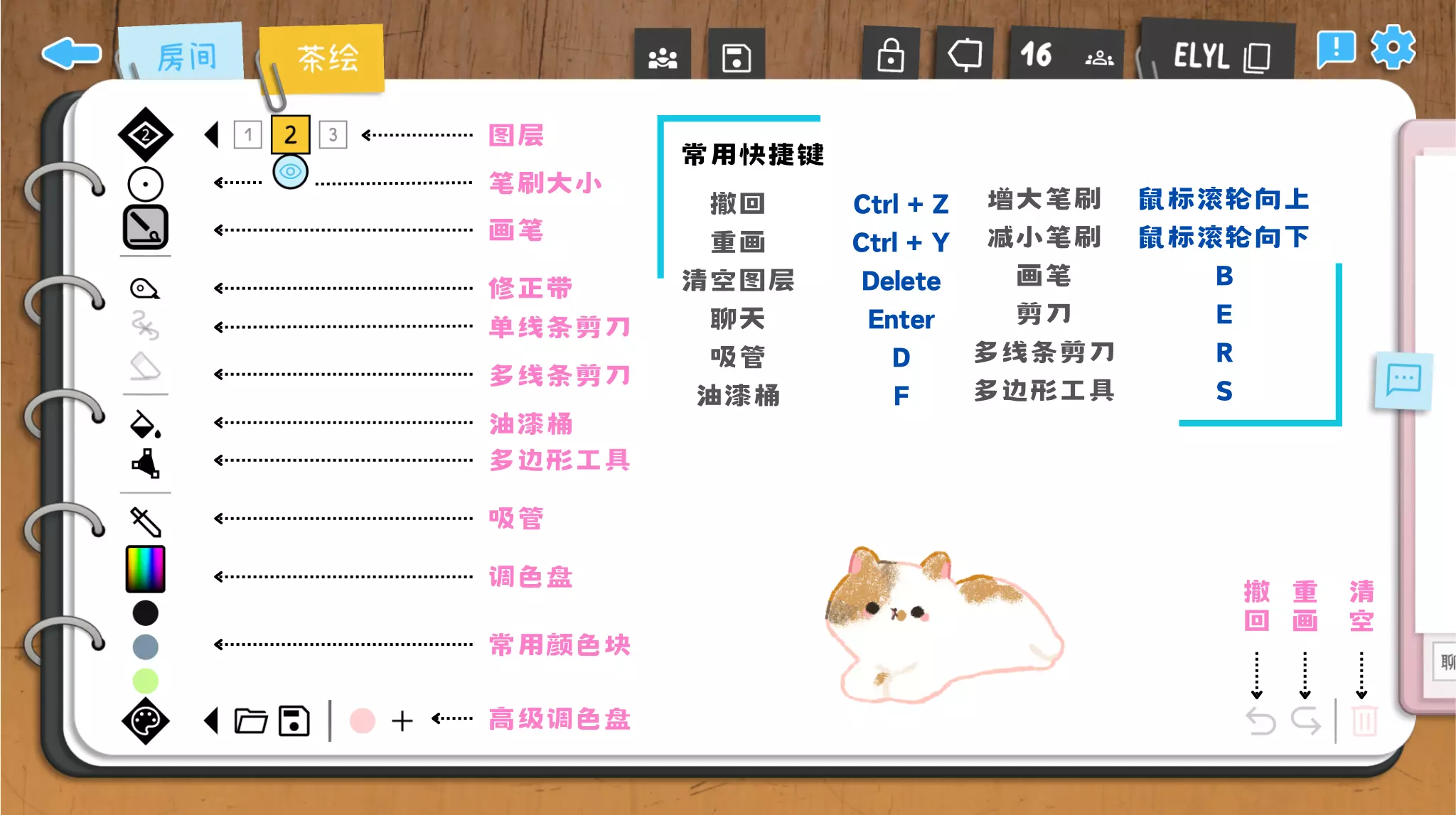The image size is (1456, 815).
Task: Pick the paint bucket tool
Action: (145, 424)
